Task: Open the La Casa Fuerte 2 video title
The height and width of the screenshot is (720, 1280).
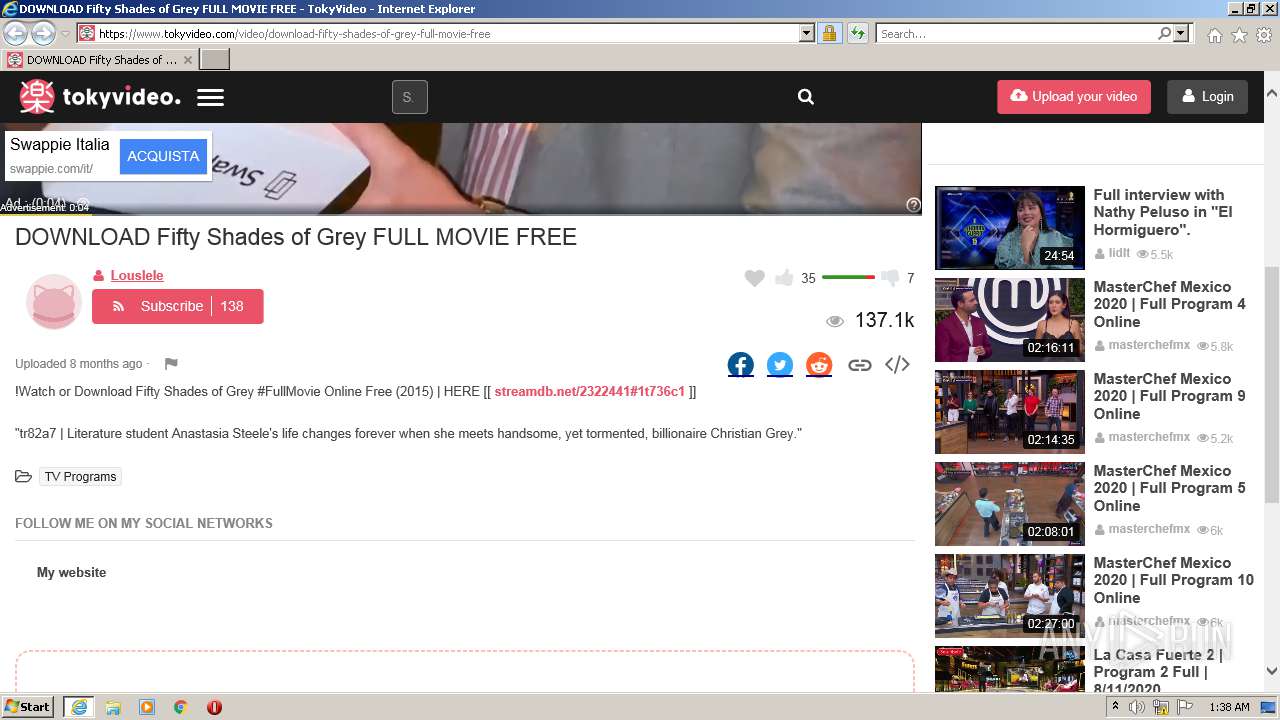Action: pos(1158,672)
